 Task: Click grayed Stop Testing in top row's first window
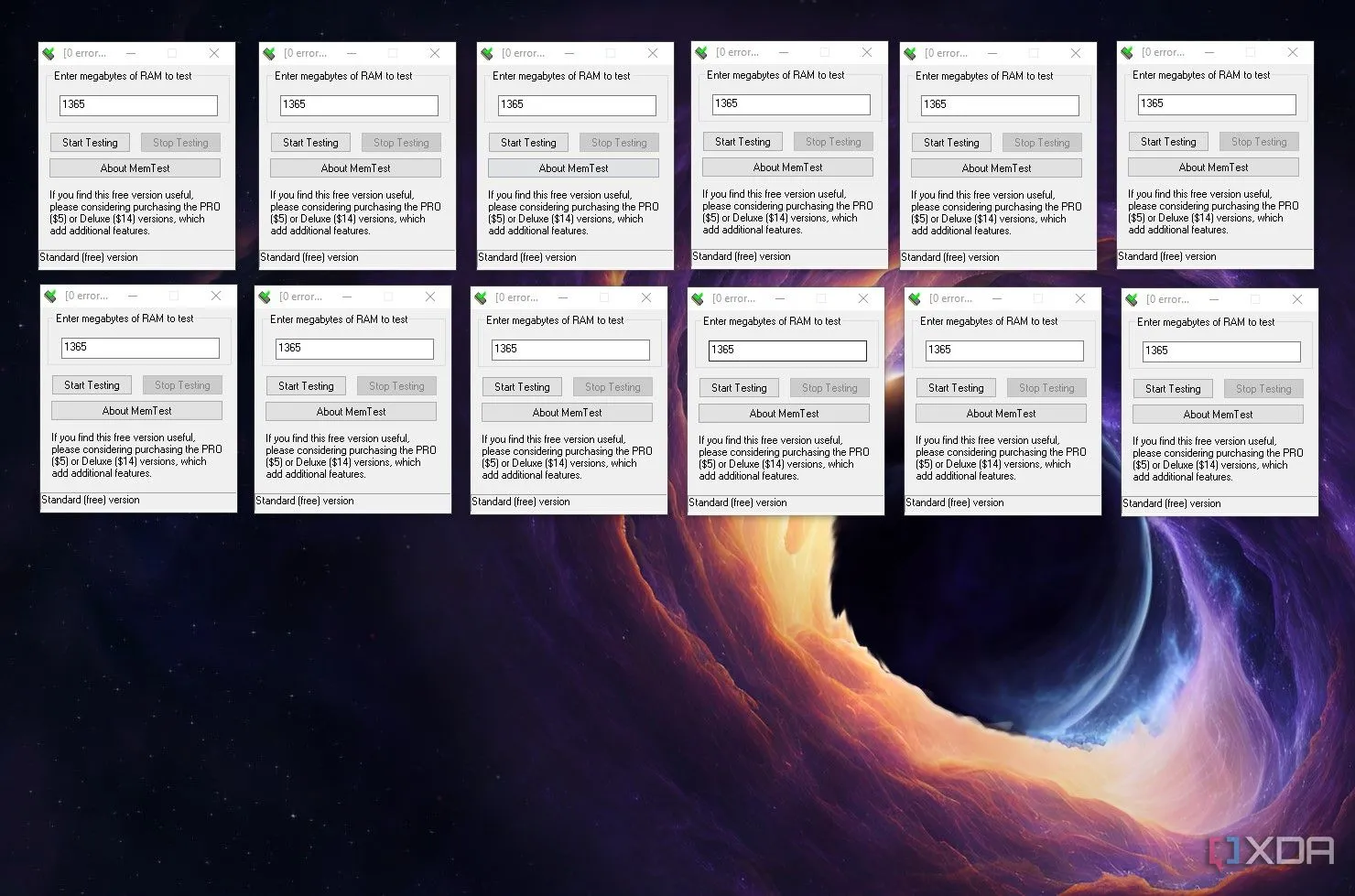180,143
